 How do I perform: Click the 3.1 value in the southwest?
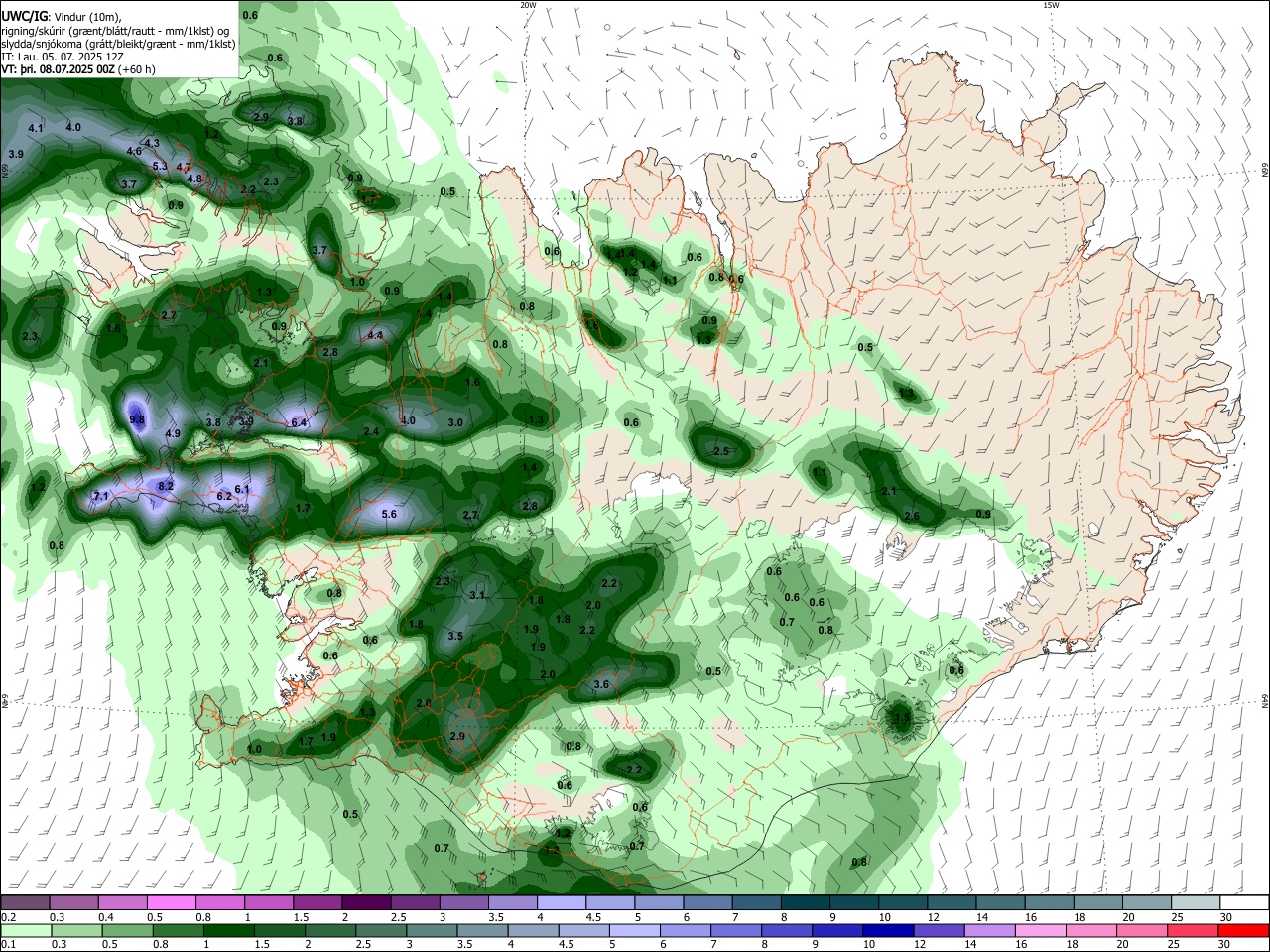(477, 596)
